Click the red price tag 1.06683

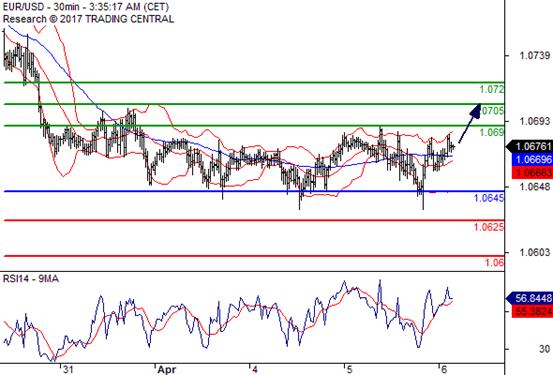[x=532, y=173]
